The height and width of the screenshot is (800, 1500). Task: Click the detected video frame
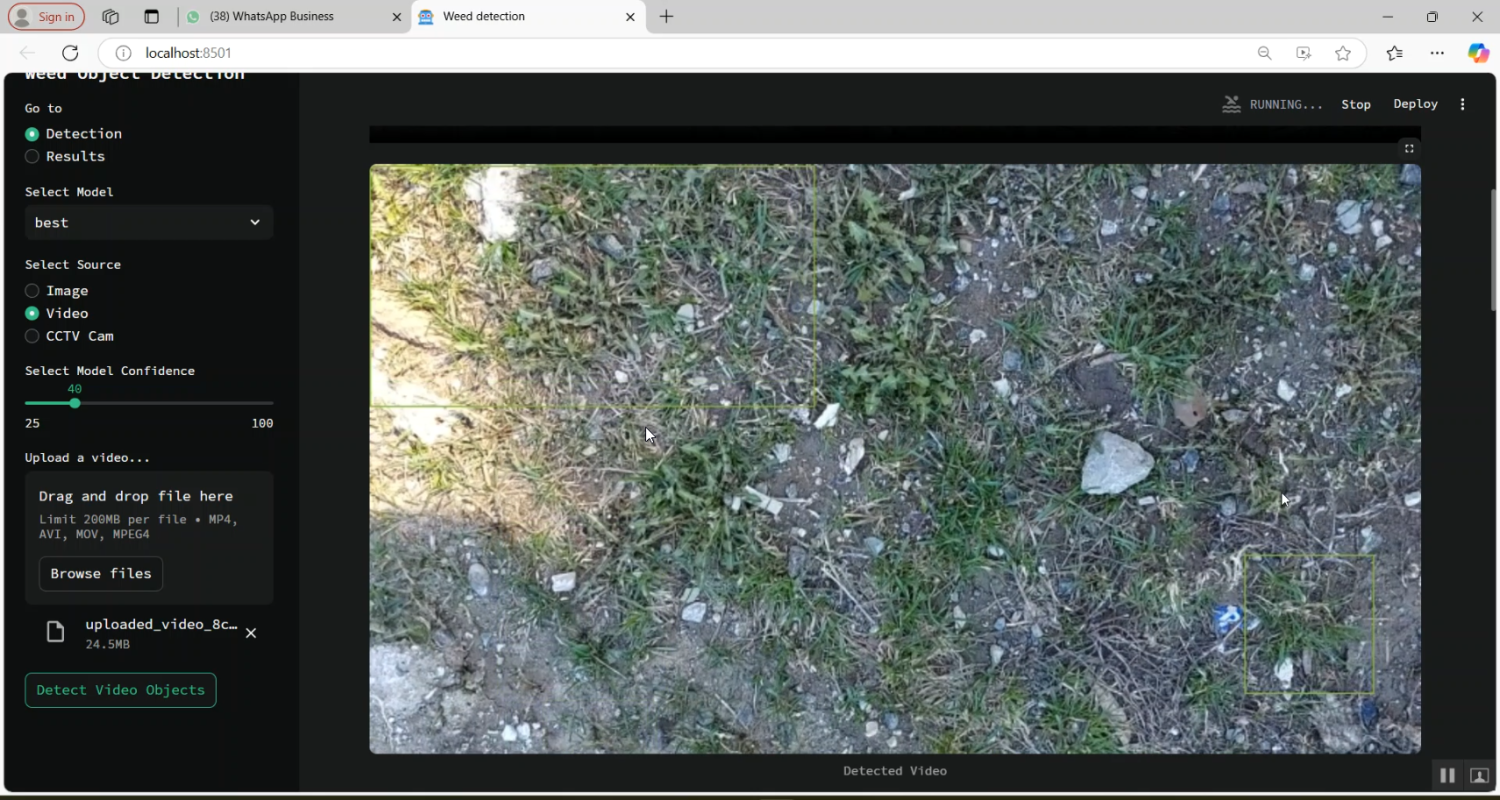point(895,459)
